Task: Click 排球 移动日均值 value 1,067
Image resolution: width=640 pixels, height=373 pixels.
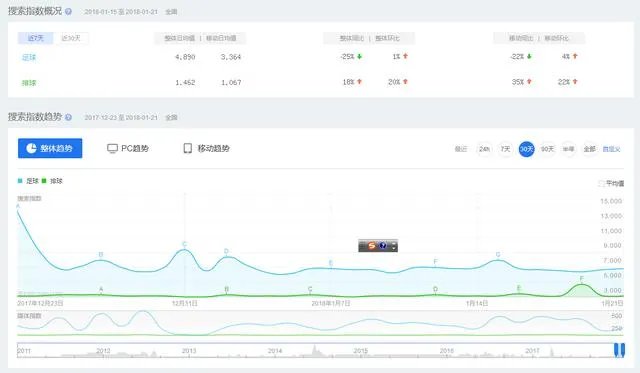Action: (x=231, y=82)
